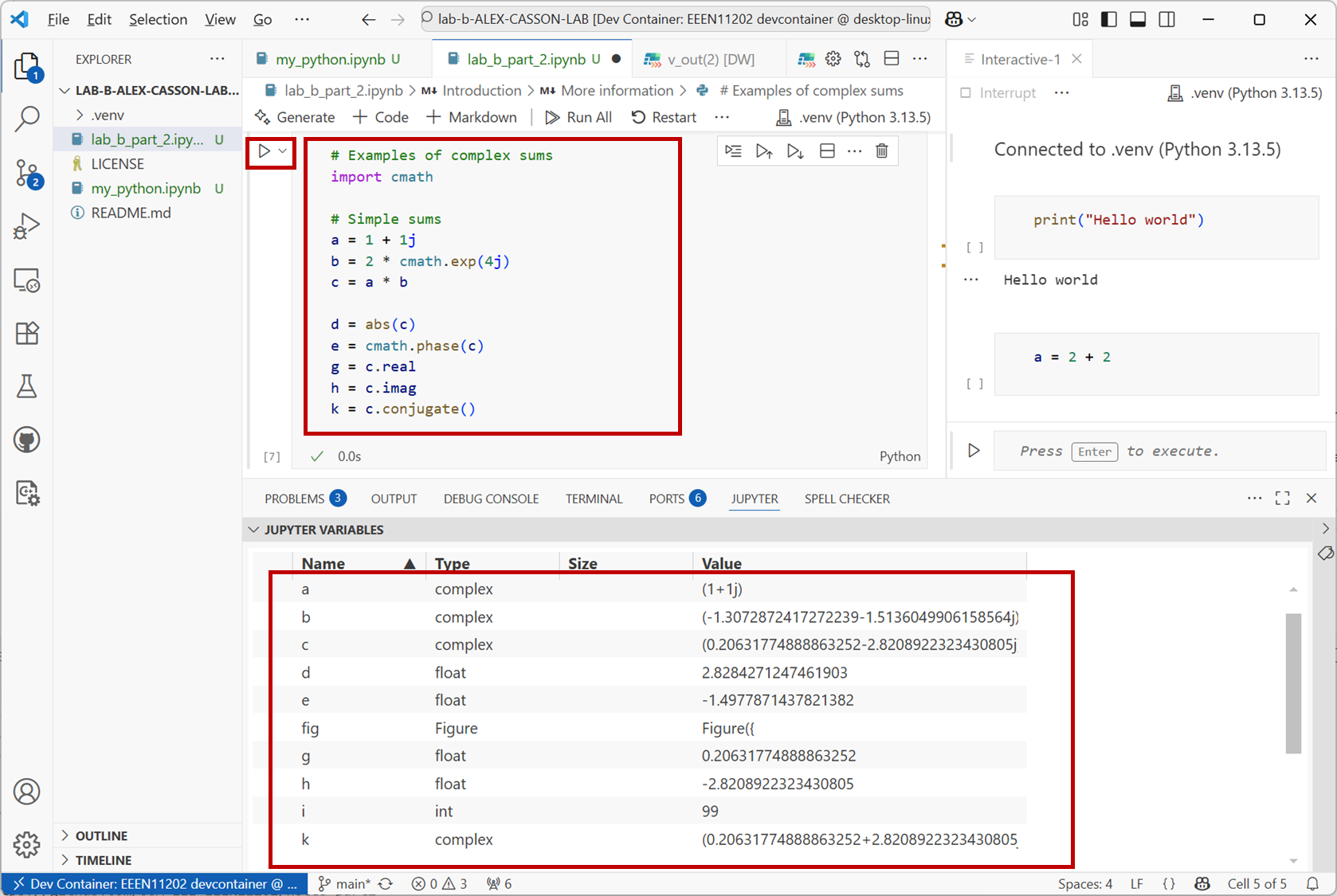Screen dimensions: 1337x896
Task: Toggle the primary side bar layout button
Action: (1108, 19)
